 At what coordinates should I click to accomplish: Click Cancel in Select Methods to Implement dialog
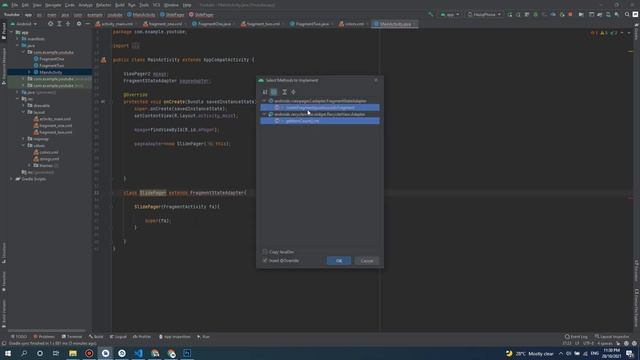point(367,260)
